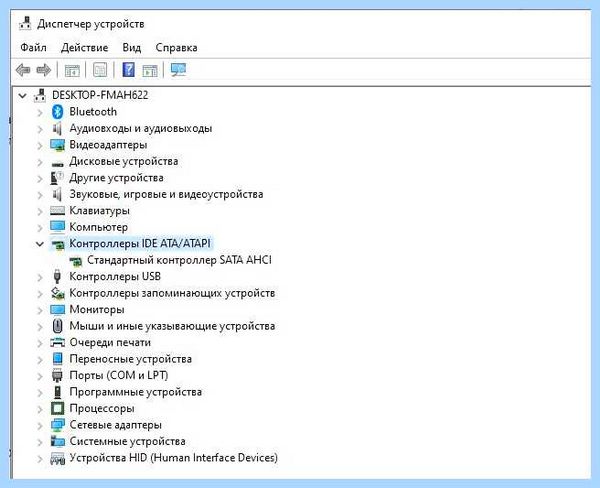Open the Действие menu
Image resolution: width=600 pixels, height=488 pixels.
(x=85, y=47)
